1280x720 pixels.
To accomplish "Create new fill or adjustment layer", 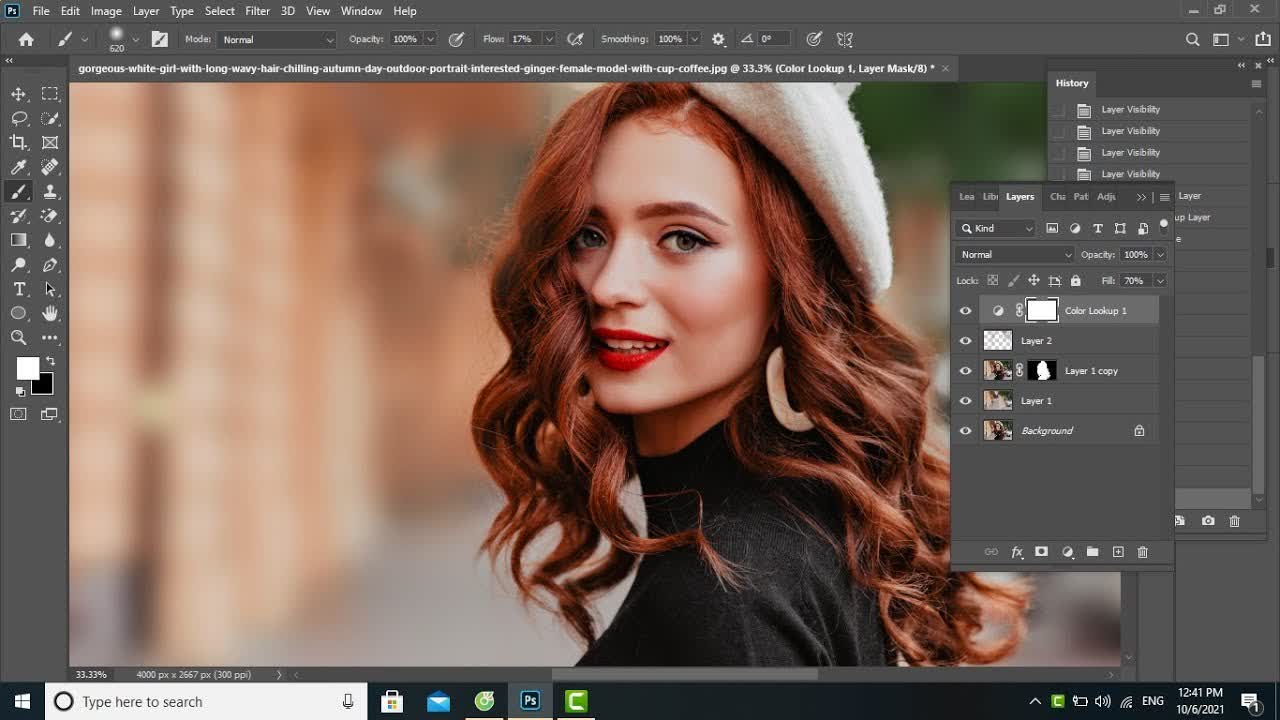I will tap(1067, 552).
